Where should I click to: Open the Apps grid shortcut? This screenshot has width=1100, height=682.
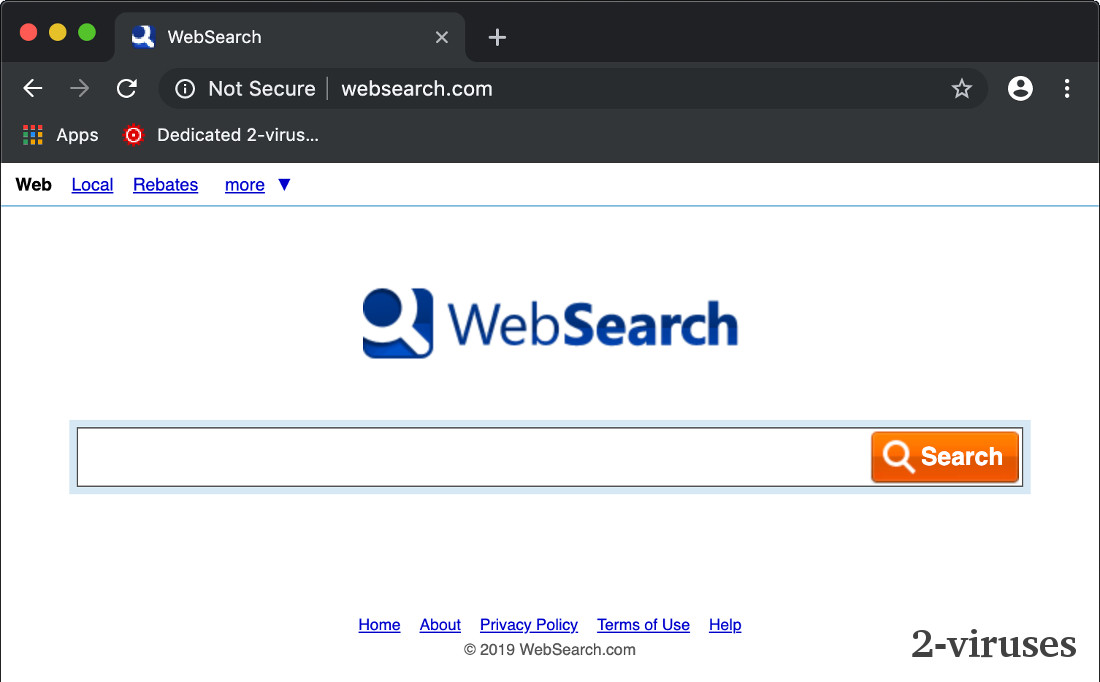pyautogui.click(x=61, y=135)
